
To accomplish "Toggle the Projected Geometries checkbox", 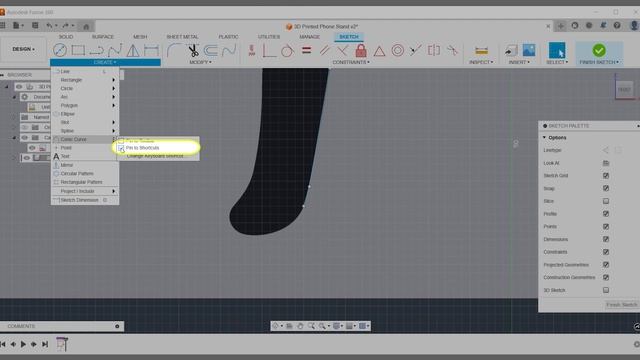I will [606, 264].
